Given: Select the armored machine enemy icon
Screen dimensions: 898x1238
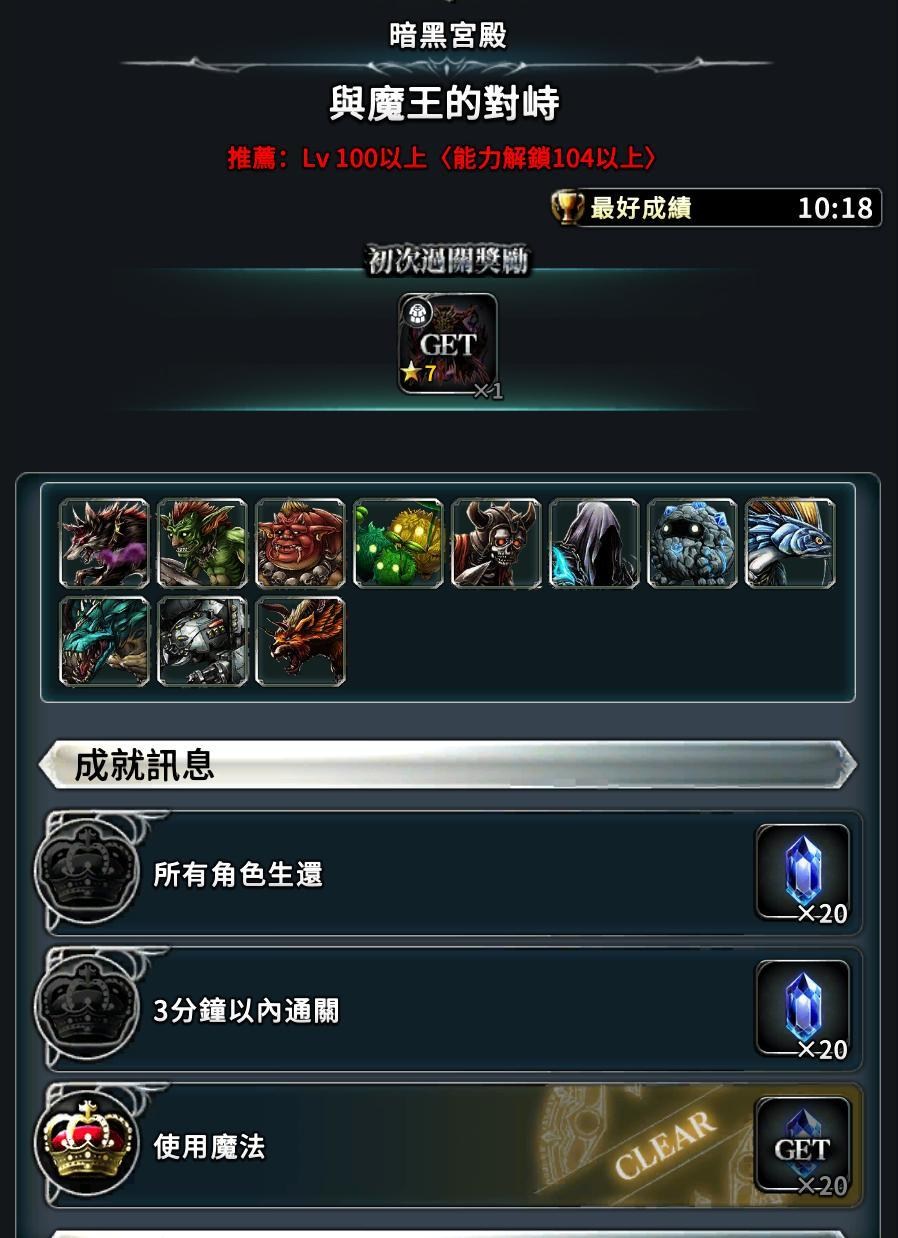Looking at the screenshot, I should coord(202,641).
